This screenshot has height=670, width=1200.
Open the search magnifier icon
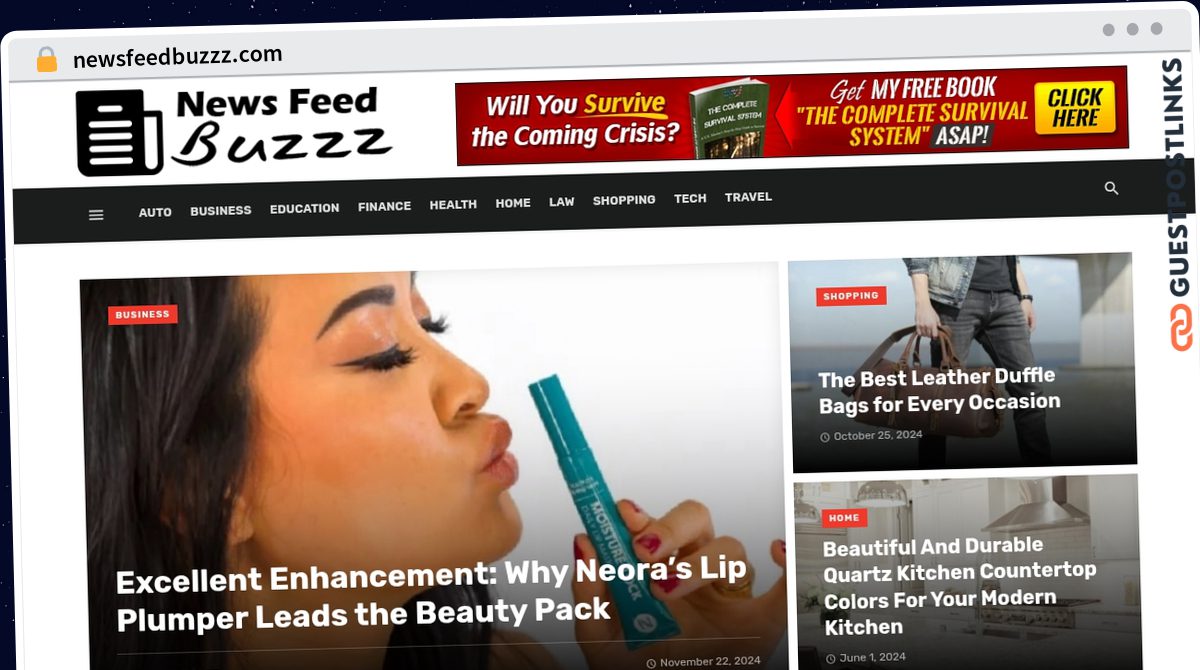pos(1111,188)
